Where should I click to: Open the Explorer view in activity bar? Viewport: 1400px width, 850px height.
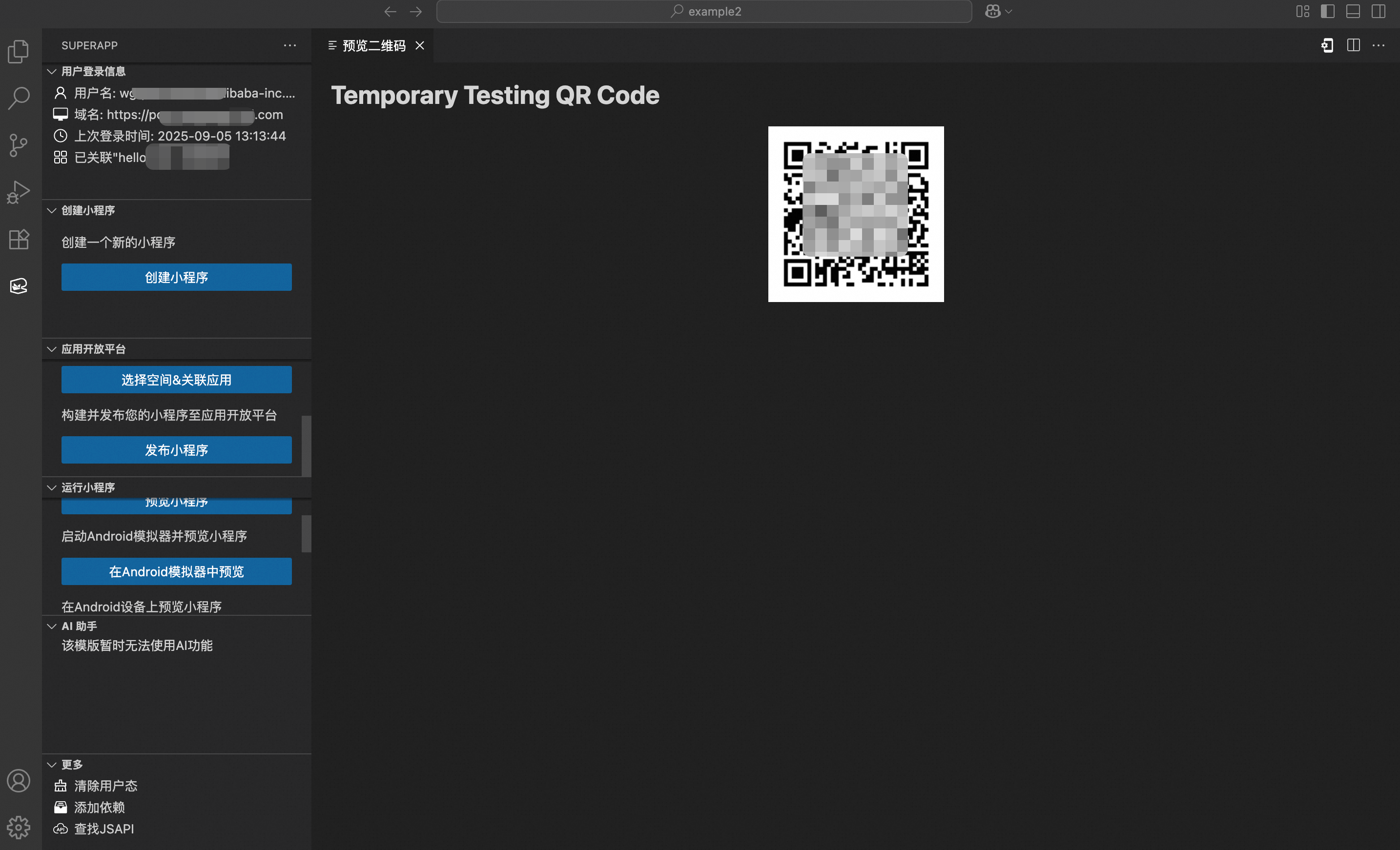coord(18,52)
